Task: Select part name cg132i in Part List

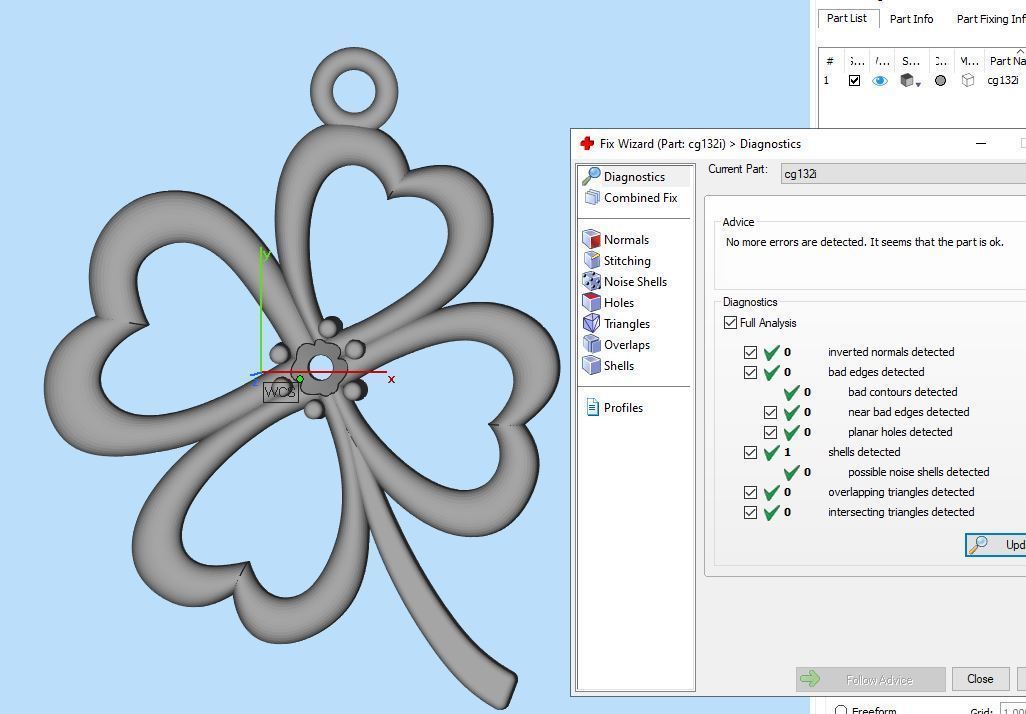Action: (1002, 80)
